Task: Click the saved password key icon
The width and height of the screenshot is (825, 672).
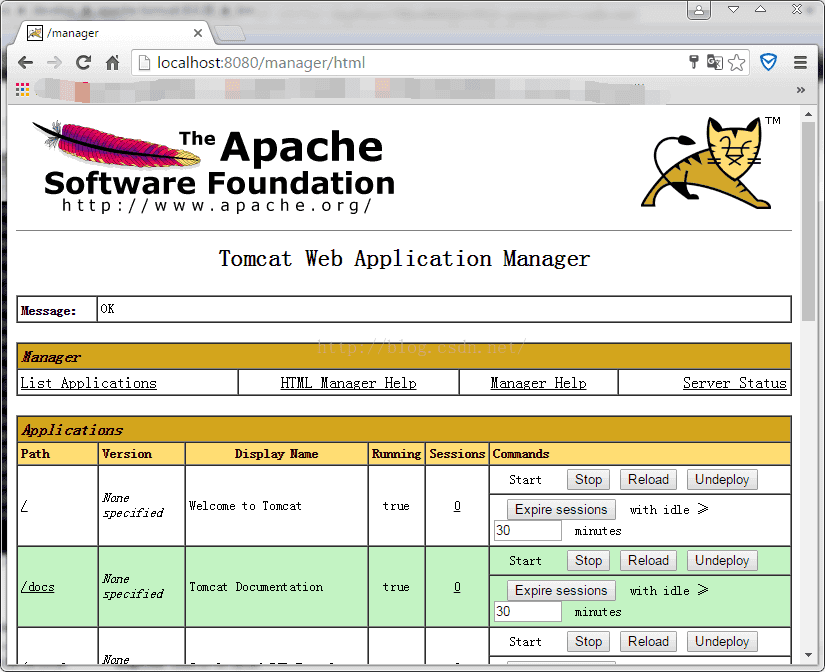Action: click(x=693, y=62)
